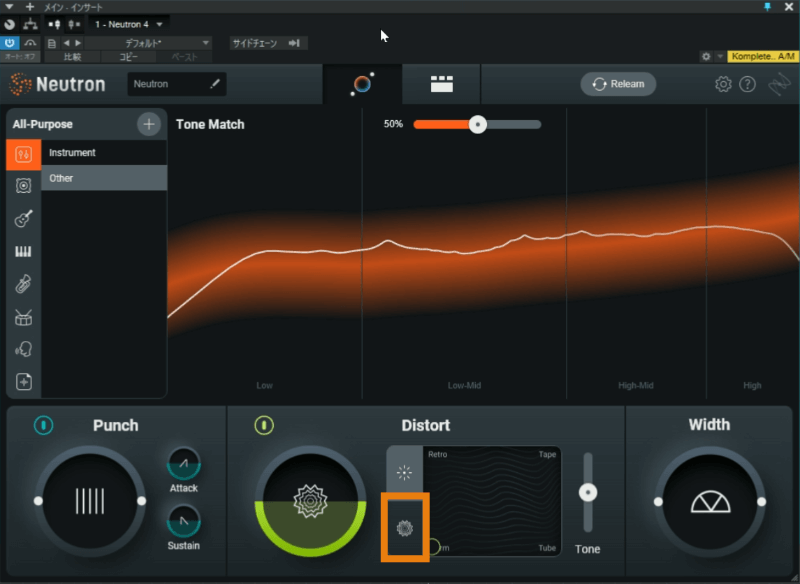Click the routing hierarchy icon
This screenshot has height=584, width=800.
pos(31,24)
